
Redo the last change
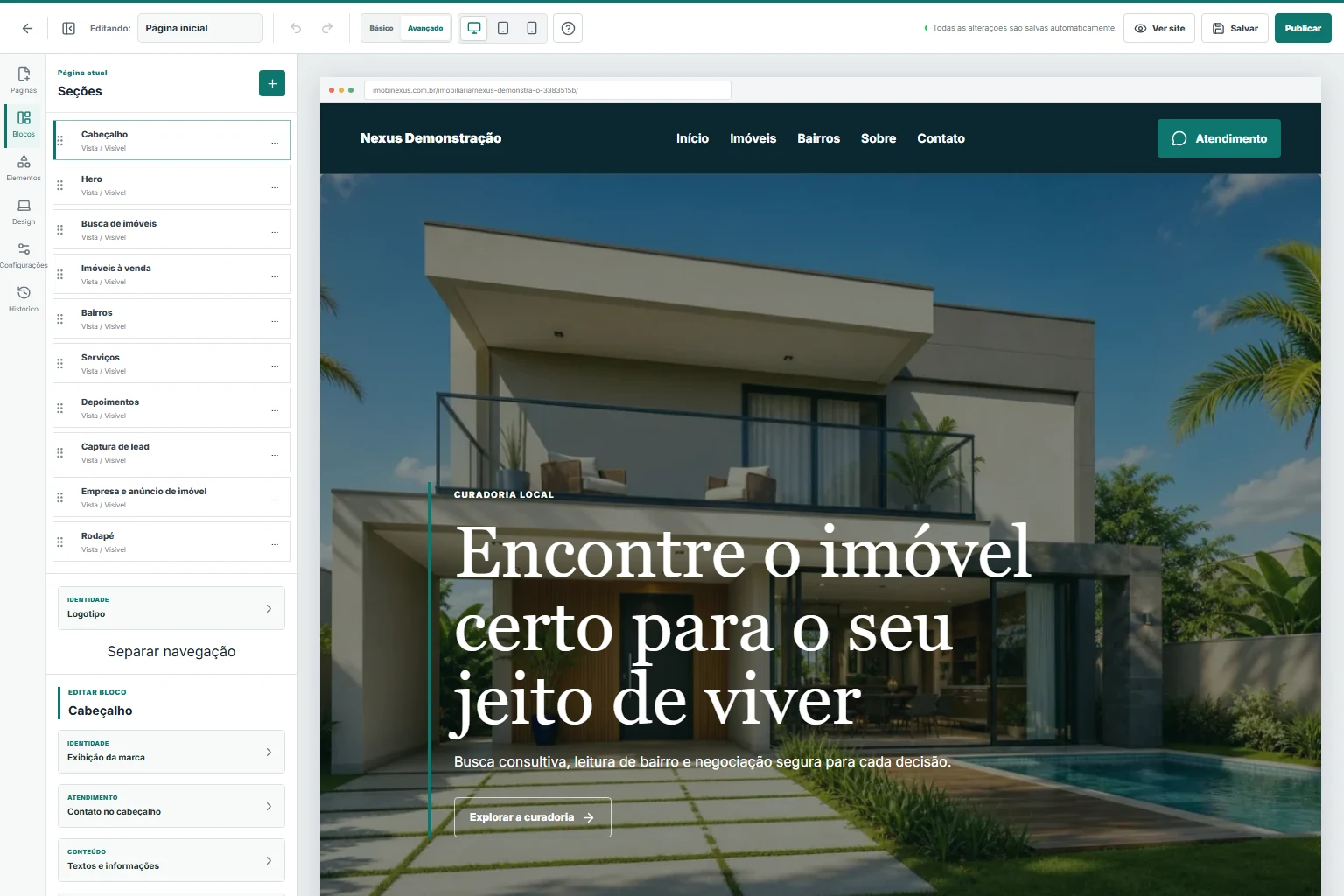pos(327,28)
